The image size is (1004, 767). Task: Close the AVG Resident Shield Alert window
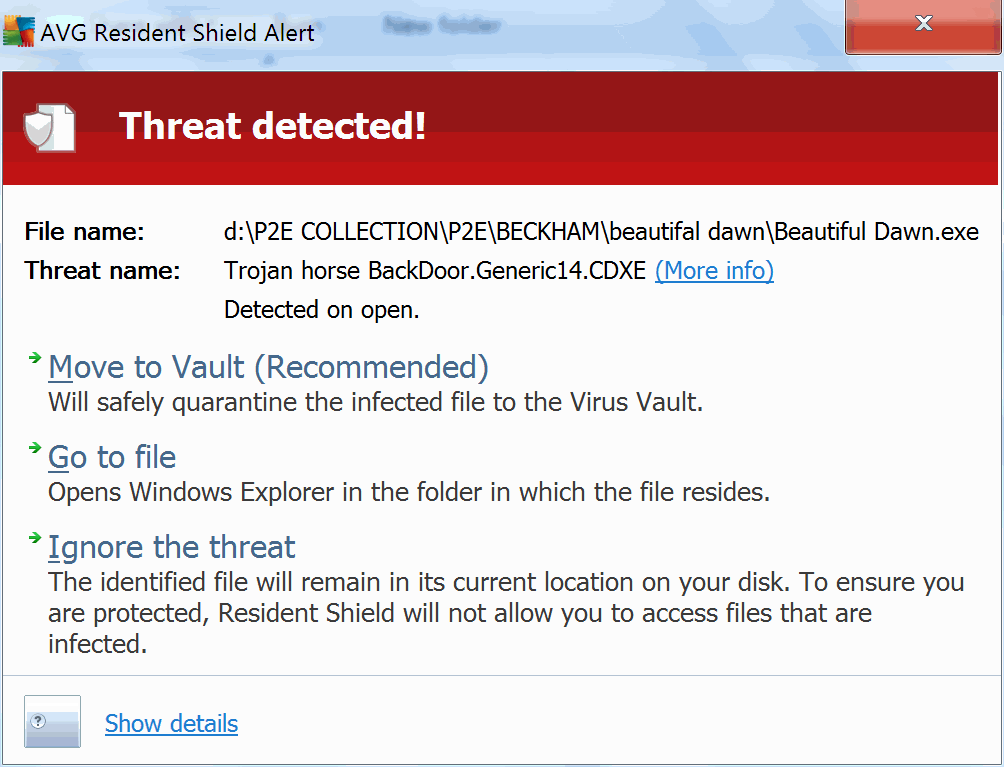click(x=922, y=24)
